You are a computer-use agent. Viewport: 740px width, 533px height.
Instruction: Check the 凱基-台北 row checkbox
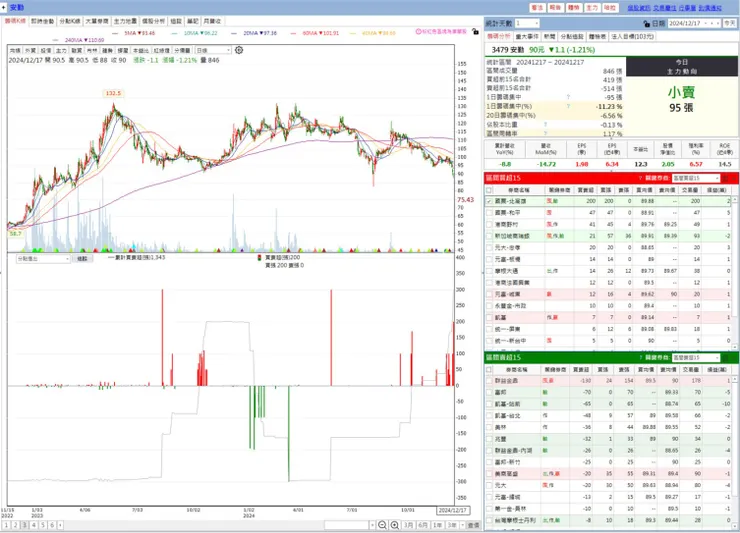coord(489,416)
